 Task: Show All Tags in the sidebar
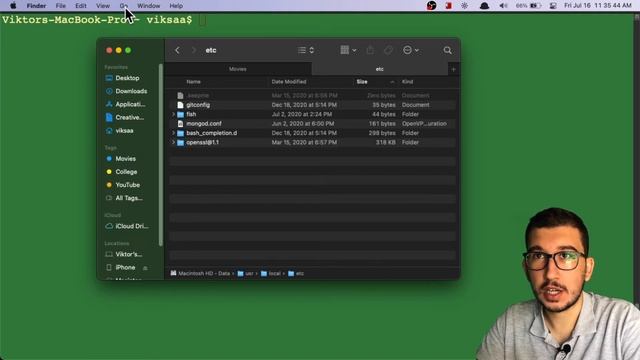click(129, 198)
